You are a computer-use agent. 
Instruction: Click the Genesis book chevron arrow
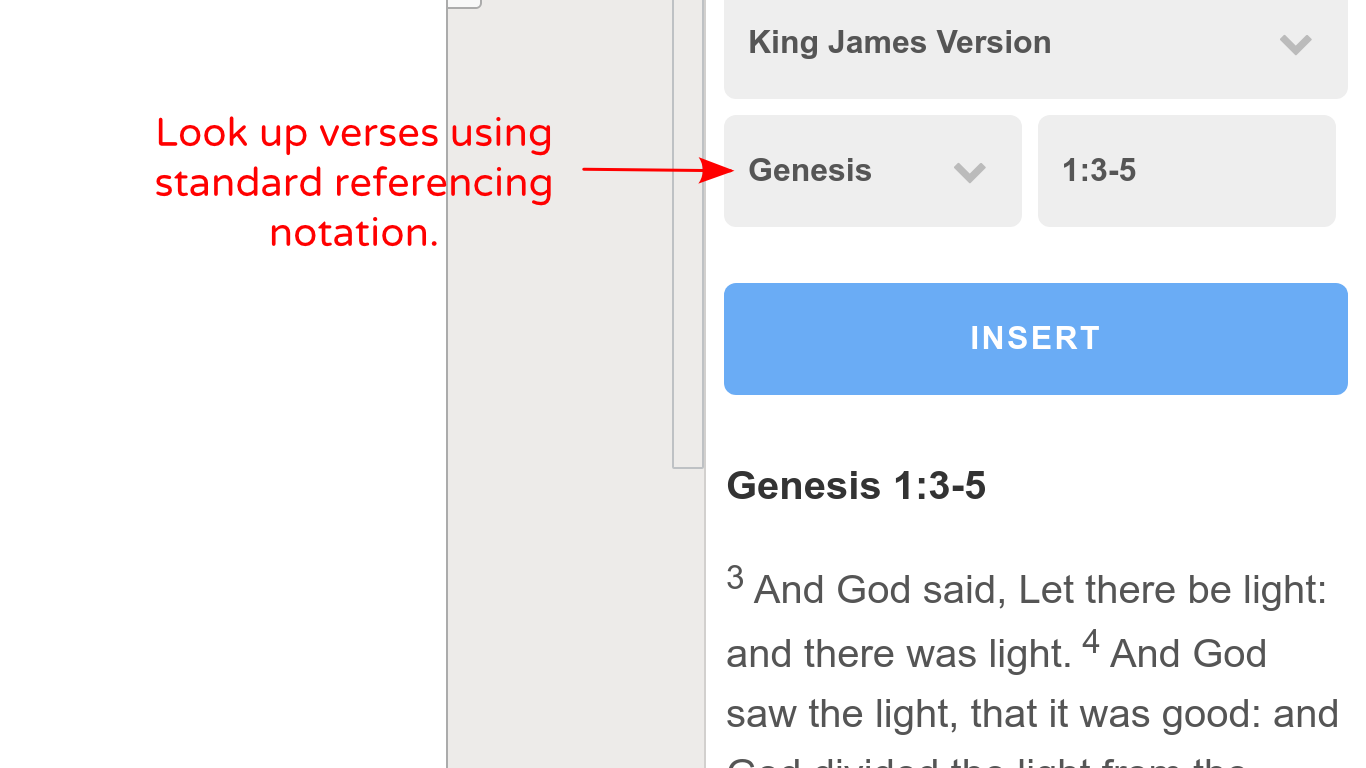969,172
